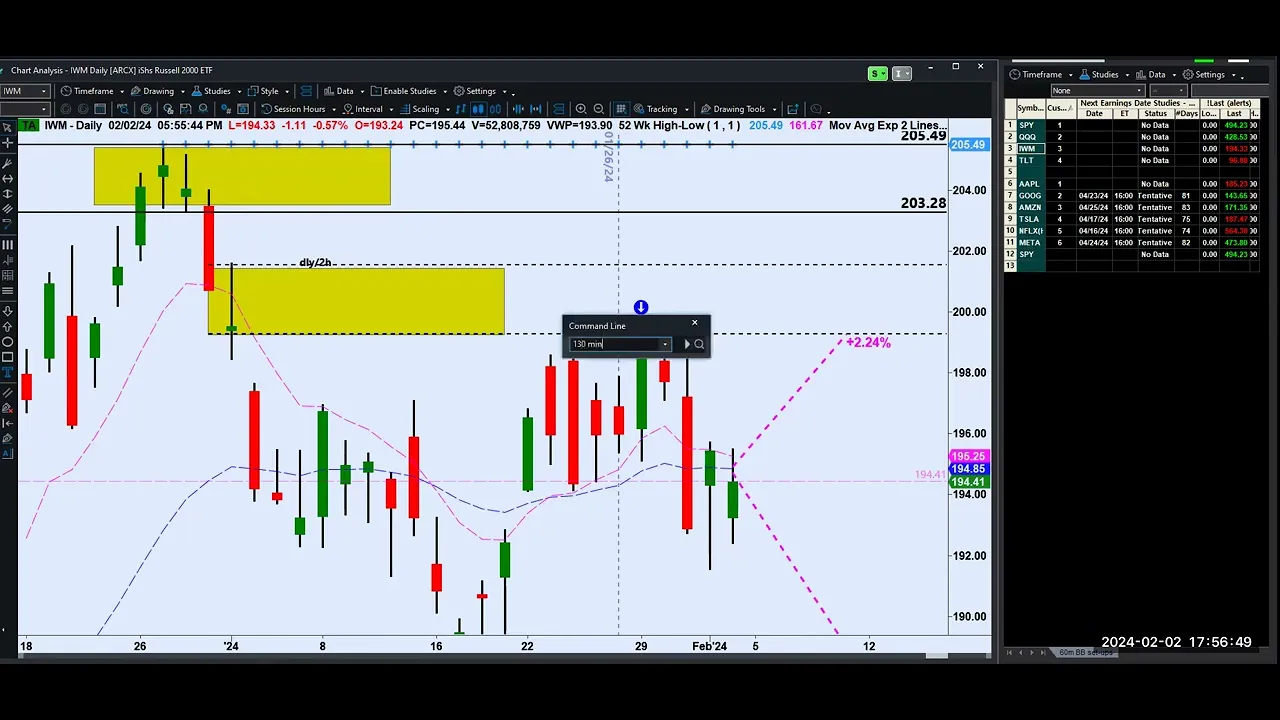Select IWM row in watchlist
This screenshot has width=1280, height=720.
click(x=1131, y=149)
